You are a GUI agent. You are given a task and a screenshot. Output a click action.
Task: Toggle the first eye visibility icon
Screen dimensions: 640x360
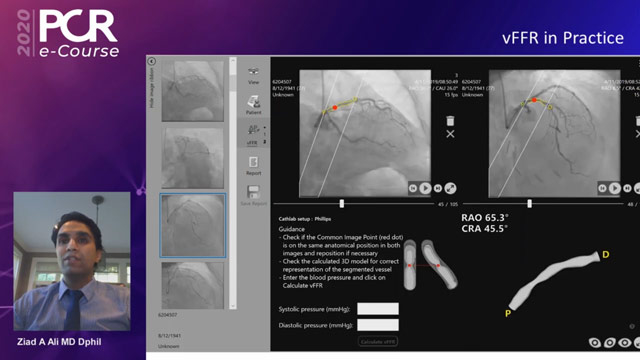[594, 342]
